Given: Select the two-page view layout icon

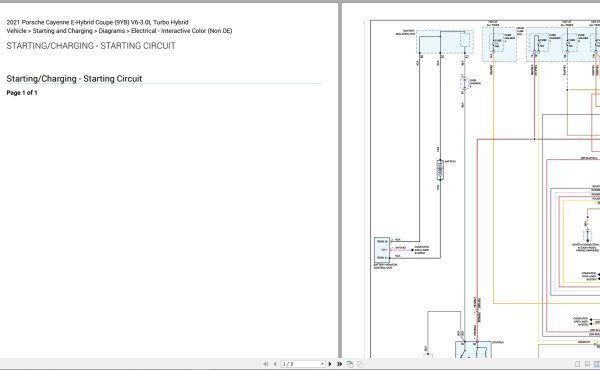Looking at the screenshot, I should pos(597,364).
